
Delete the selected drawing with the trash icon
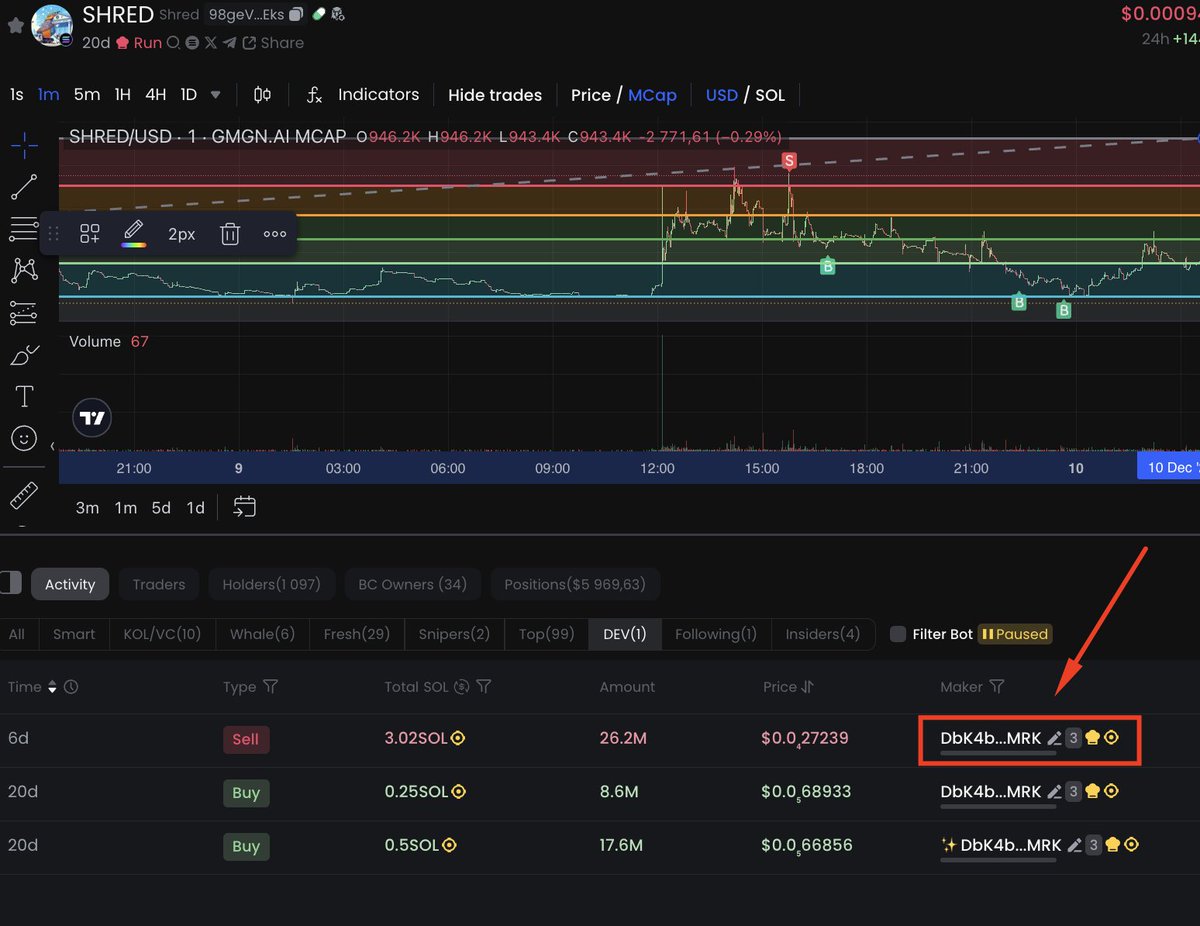tap(230, 234)
